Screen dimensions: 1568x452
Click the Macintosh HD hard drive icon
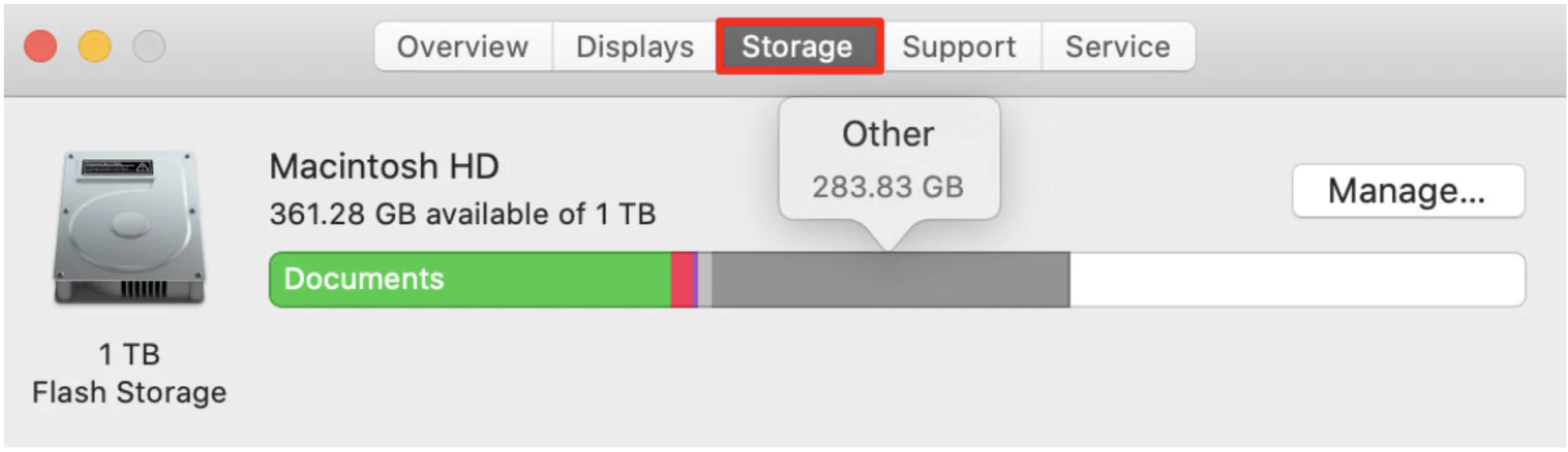click(129, 228)
